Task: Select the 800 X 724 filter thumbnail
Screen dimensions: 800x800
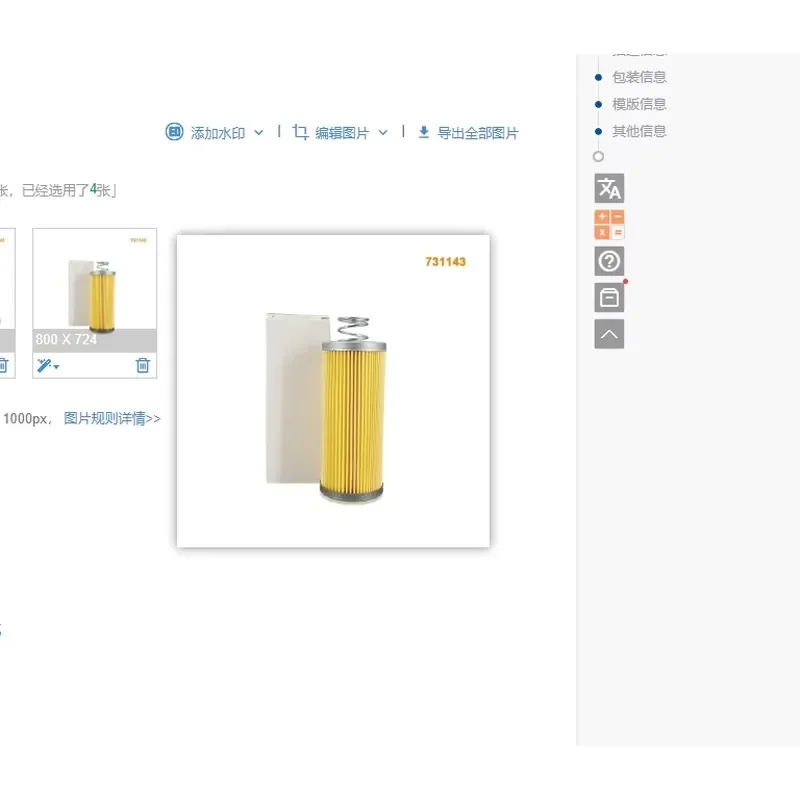Action: pyautogui.click(x=94, y=291)
